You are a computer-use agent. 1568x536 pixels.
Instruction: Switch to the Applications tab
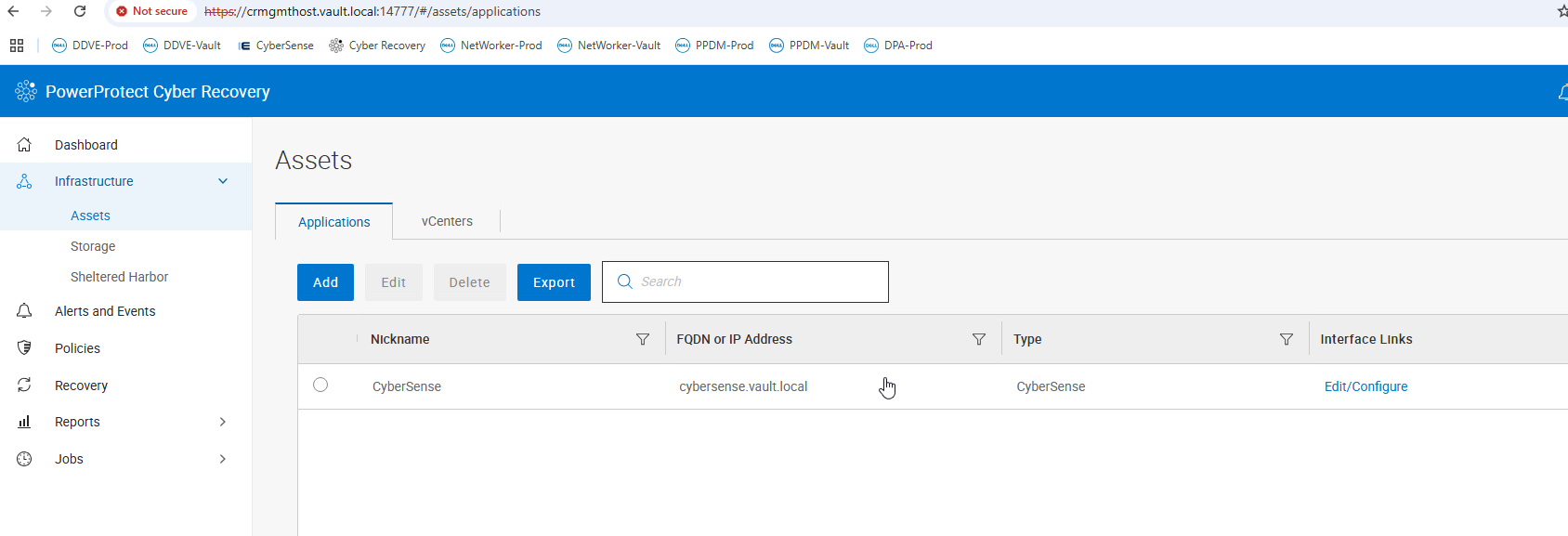pyautogui.click(x=333, y=222)
